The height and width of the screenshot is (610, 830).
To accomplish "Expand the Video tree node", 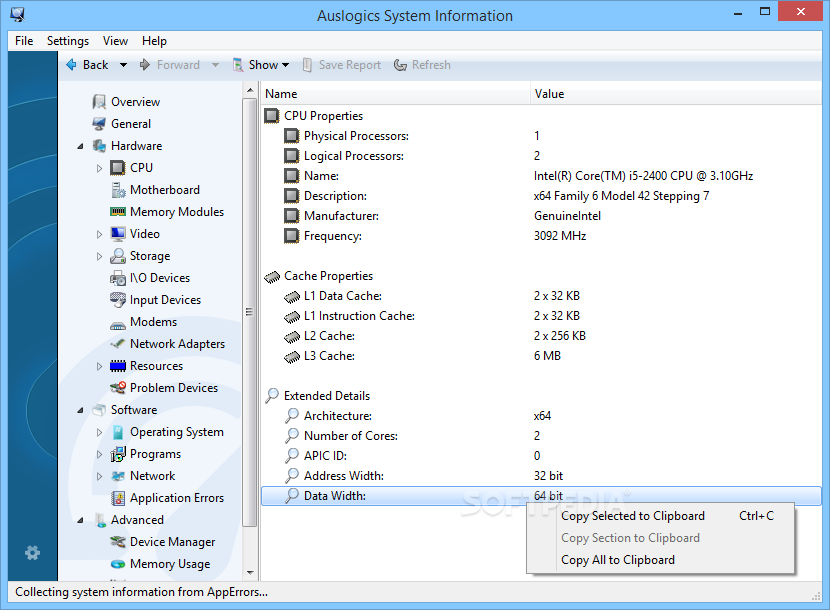I will click(x=99, y=234).
